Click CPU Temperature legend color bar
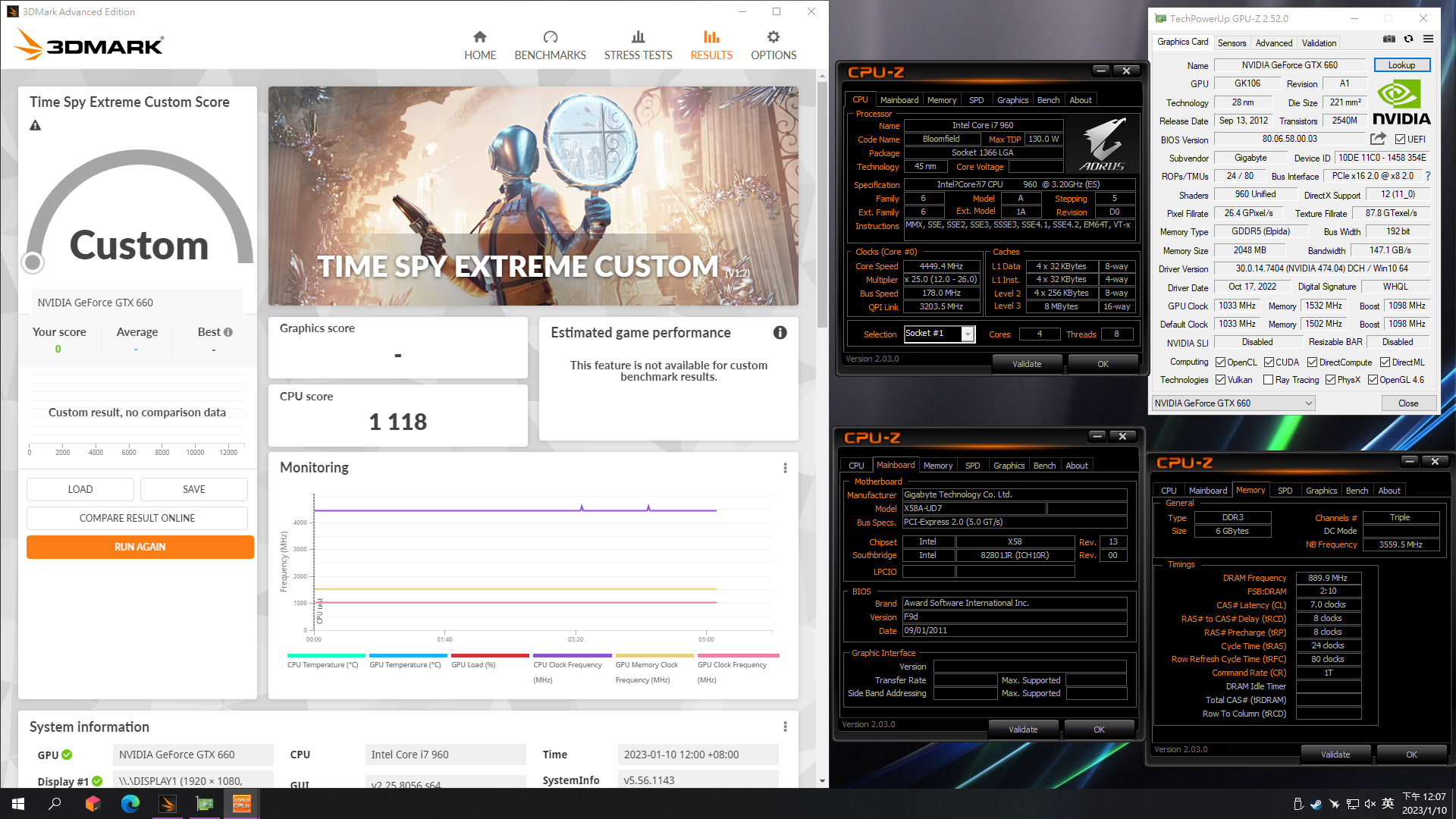 pos(326,656)
